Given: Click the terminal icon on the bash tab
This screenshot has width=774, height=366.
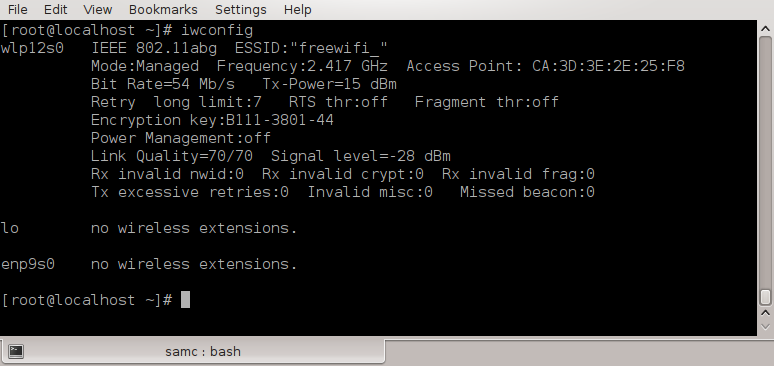Looking at the screenshot, I should tap(16, 351).
